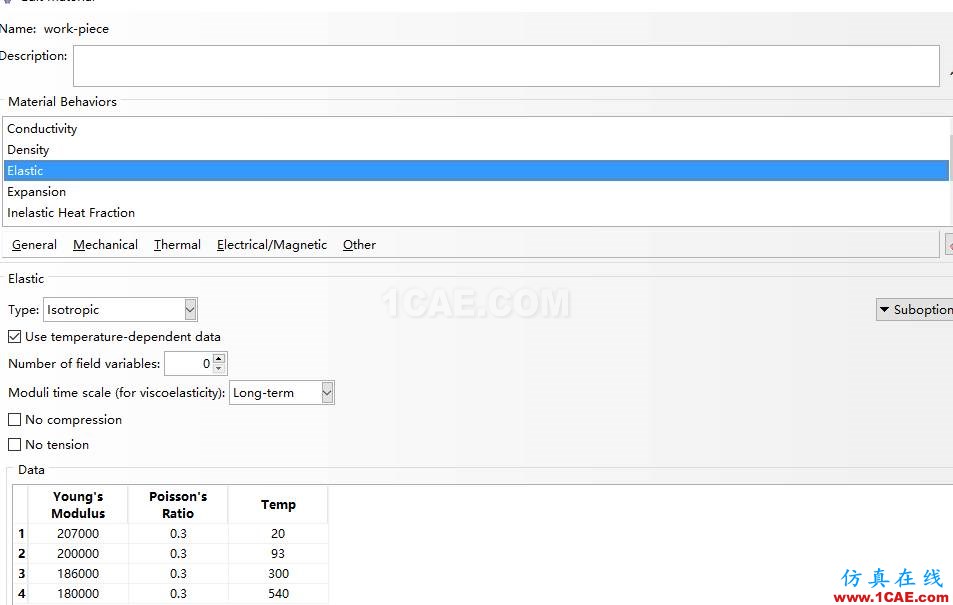Open the Suboptions dropdown button
This screenshot has width=953, height=605.
point(914,309)
